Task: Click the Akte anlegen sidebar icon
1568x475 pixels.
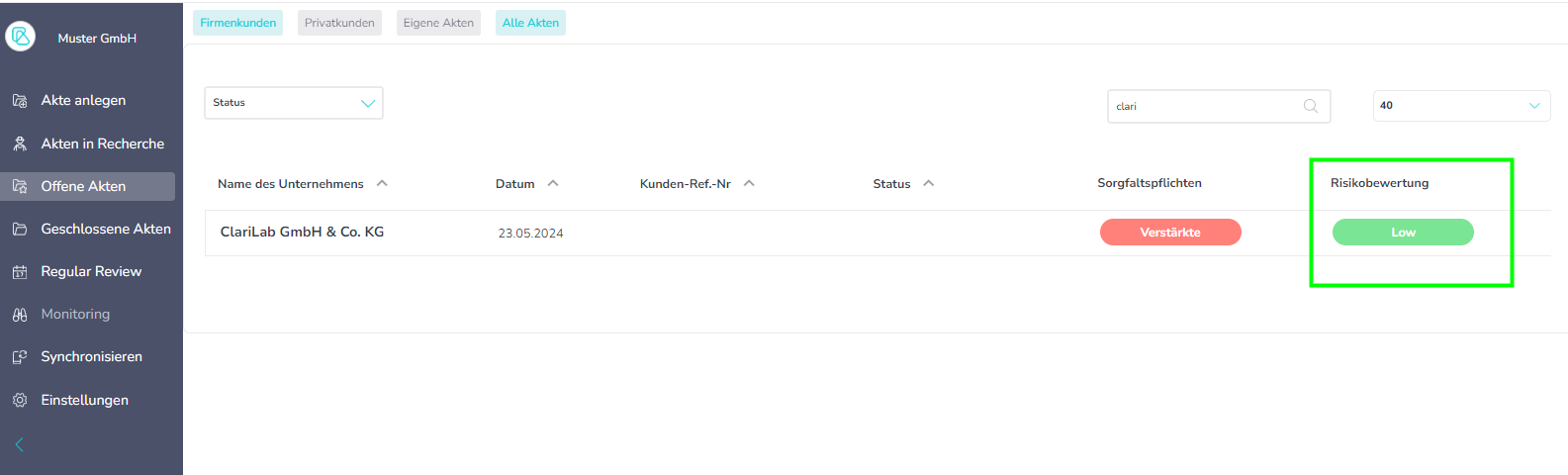Action: (x=20, y=101)
